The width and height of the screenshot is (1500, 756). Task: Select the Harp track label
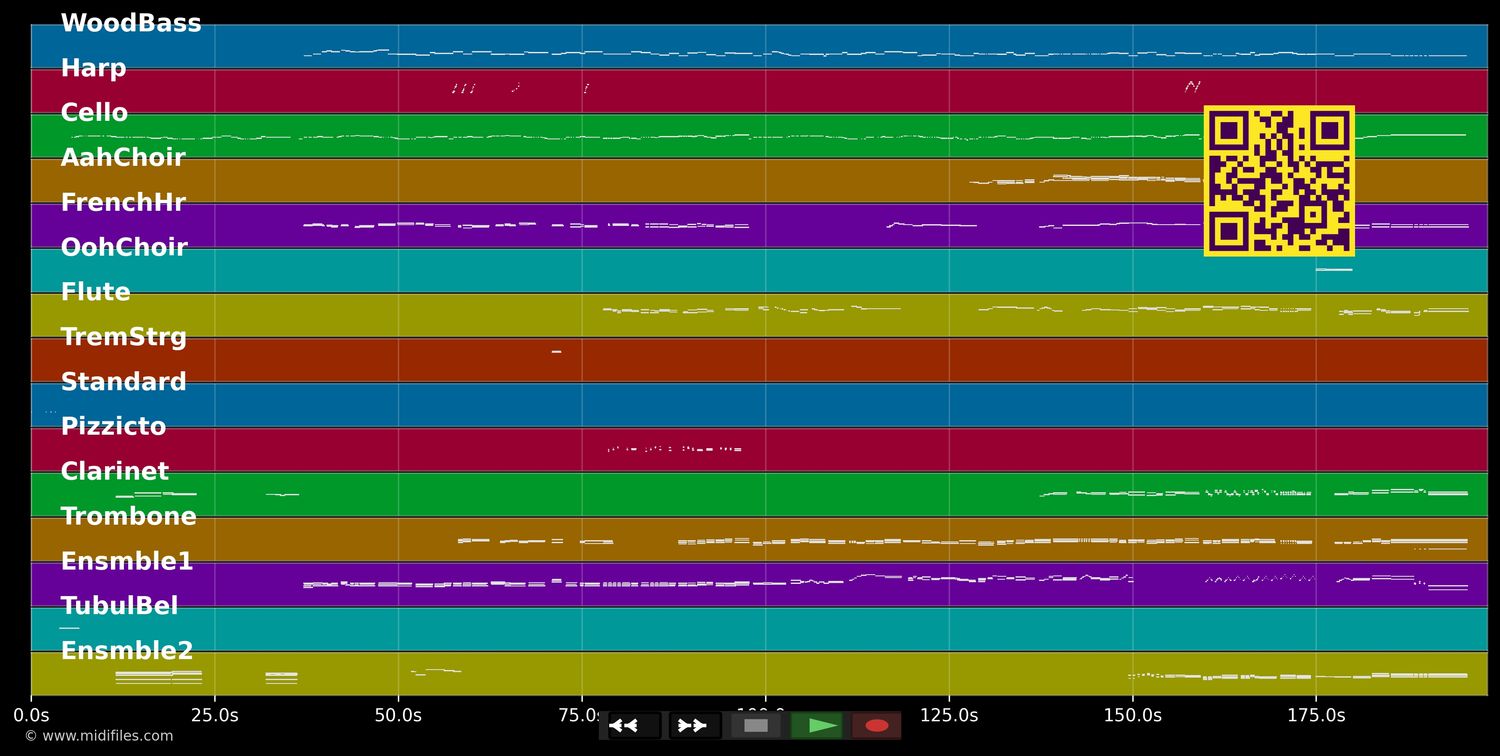click(93, 69)
